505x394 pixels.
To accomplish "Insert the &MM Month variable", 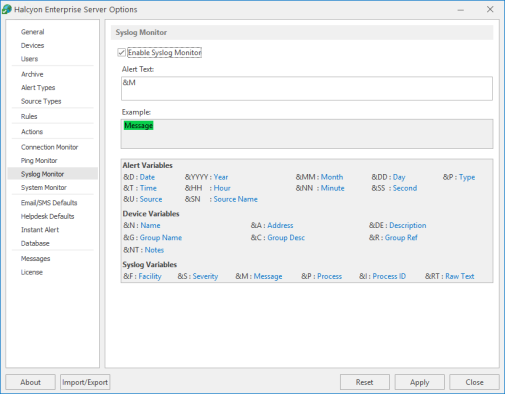I will coord(332,177).
